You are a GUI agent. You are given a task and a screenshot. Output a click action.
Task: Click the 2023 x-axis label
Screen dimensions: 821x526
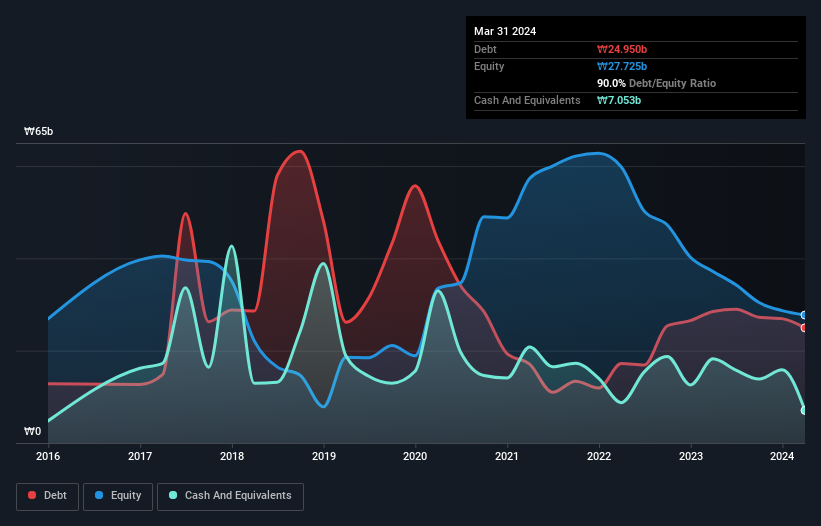click(691, 456)
